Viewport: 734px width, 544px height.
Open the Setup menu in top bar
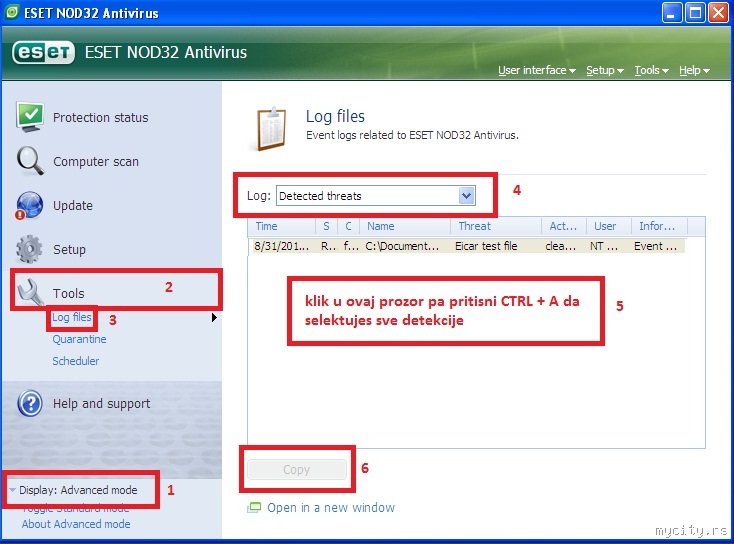[x=605, y=70]
